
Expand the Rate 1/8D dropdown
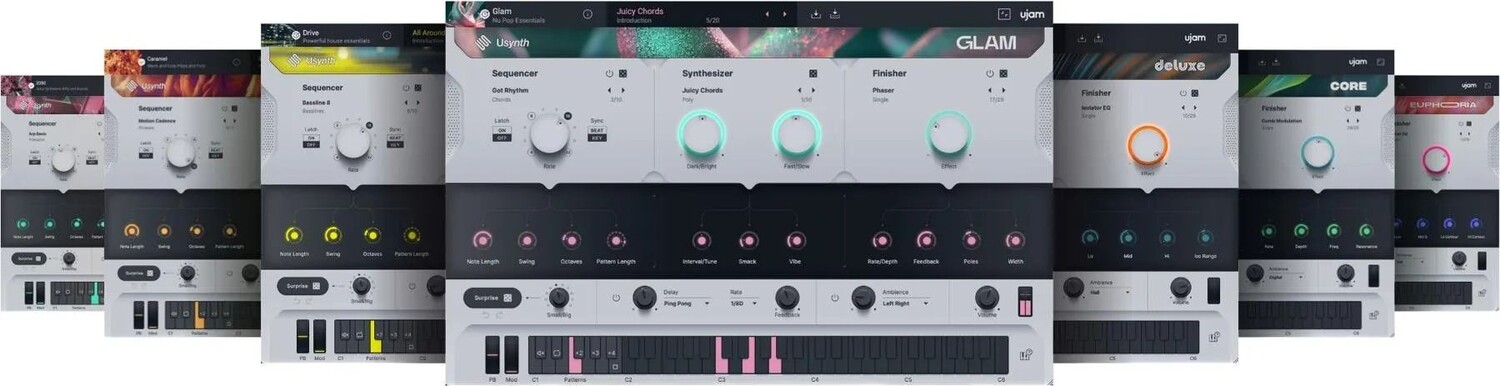point(743,302)
